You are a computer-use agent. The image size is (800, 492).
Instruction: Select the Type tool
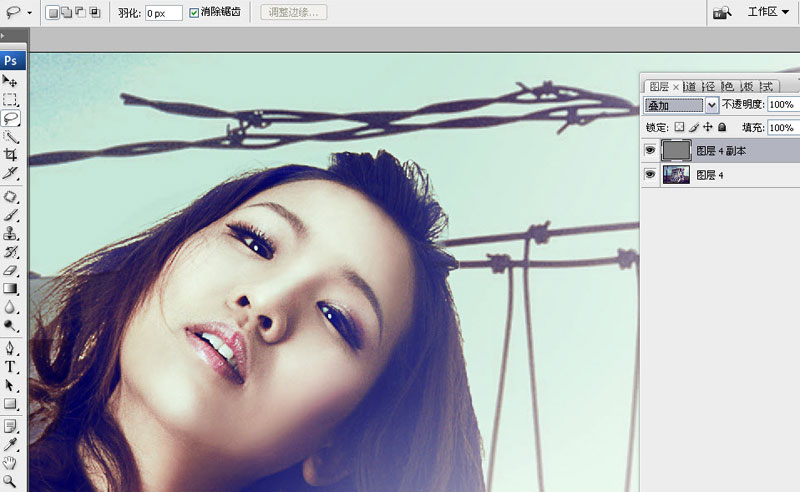tap(10, 367)
